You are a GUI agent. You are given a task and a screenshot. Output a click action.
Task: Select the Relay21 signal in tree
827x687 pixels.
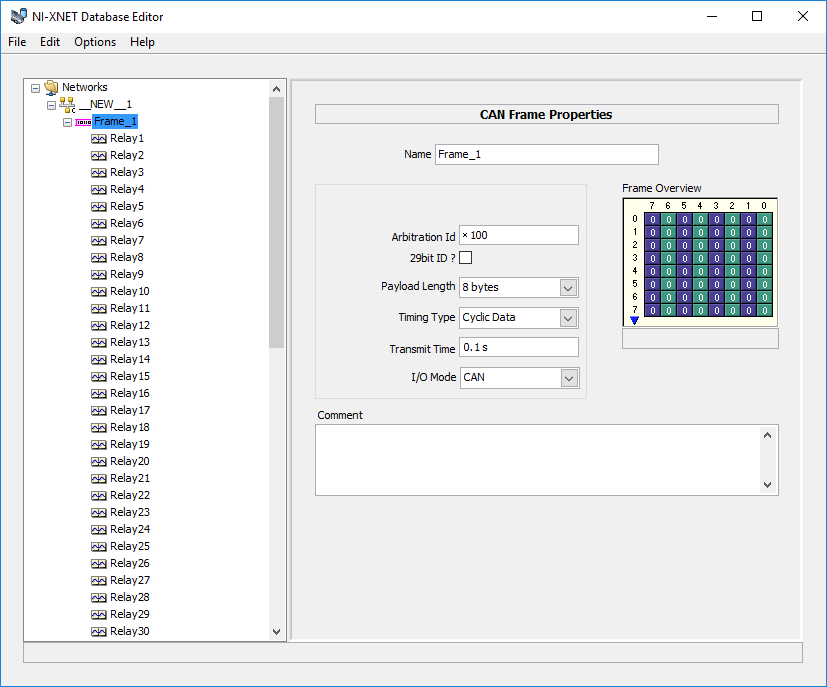130,478
